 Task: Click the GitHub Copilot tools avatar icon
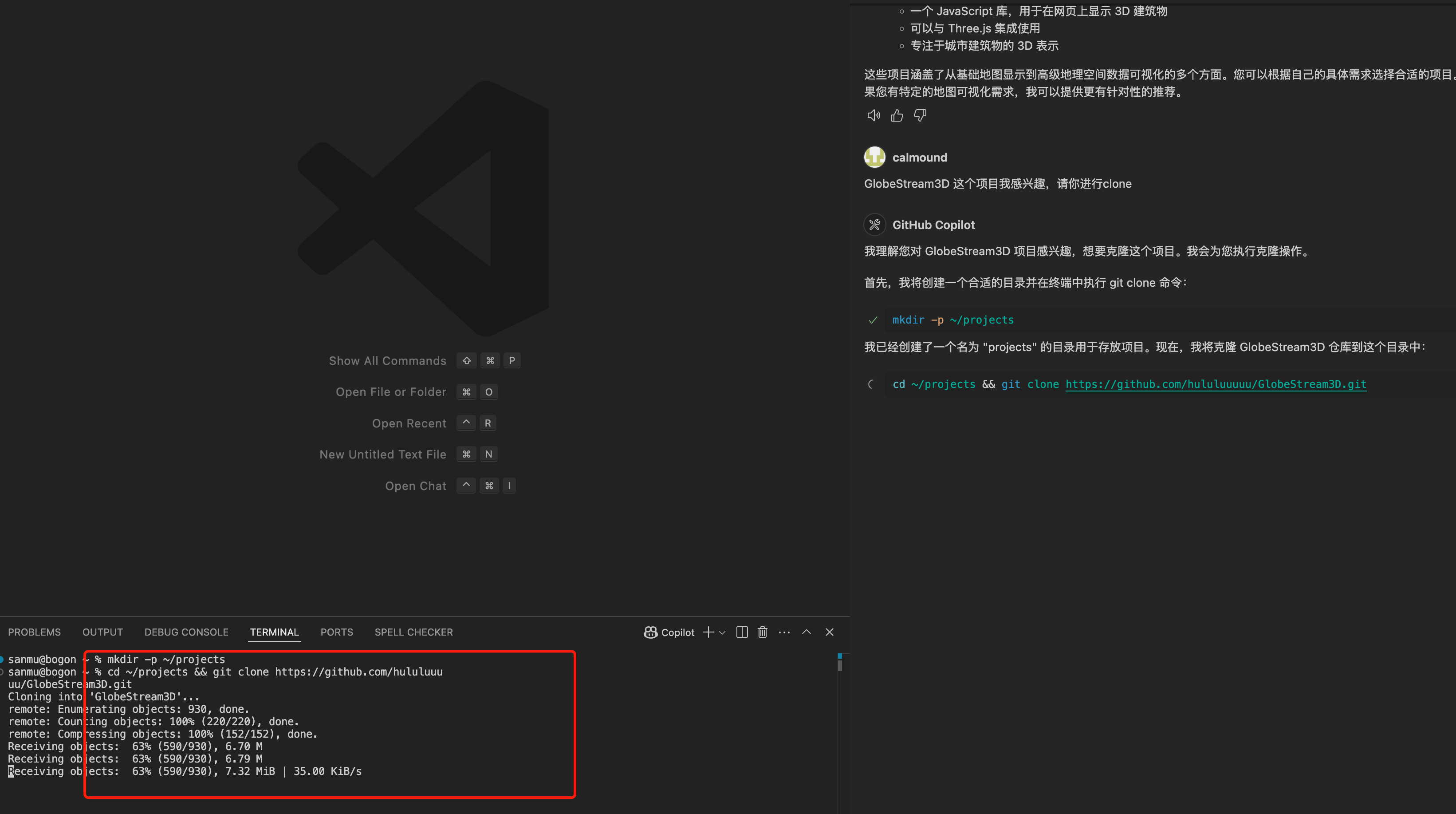coord(874,225)
